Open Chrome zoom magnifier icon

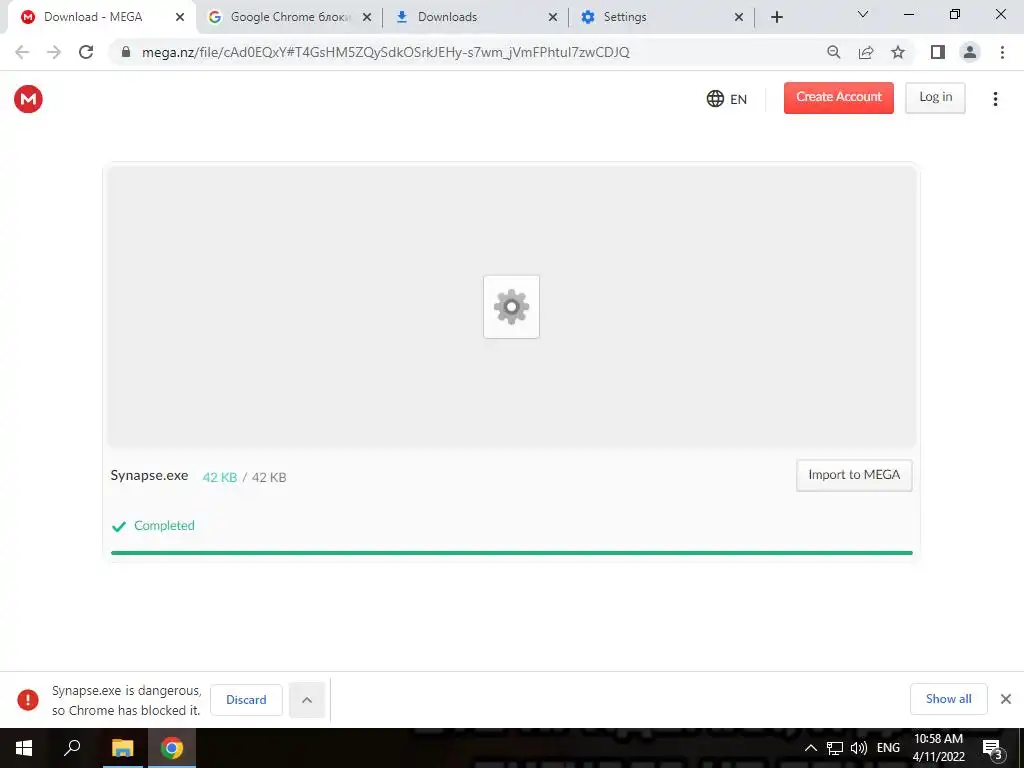[x=833, y=52]
